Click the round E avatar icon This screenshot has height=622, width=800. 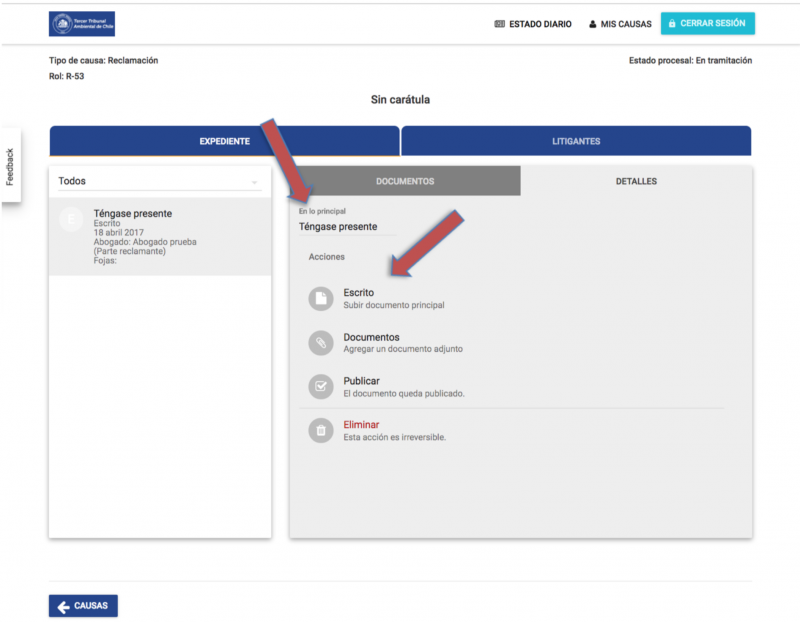[71, 220]
